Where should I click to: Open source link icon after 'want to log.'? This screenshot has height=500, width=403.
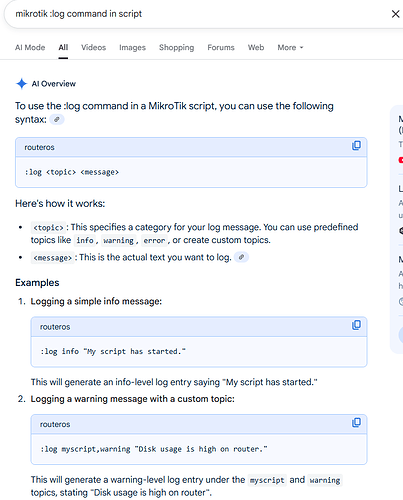point(241,257)
